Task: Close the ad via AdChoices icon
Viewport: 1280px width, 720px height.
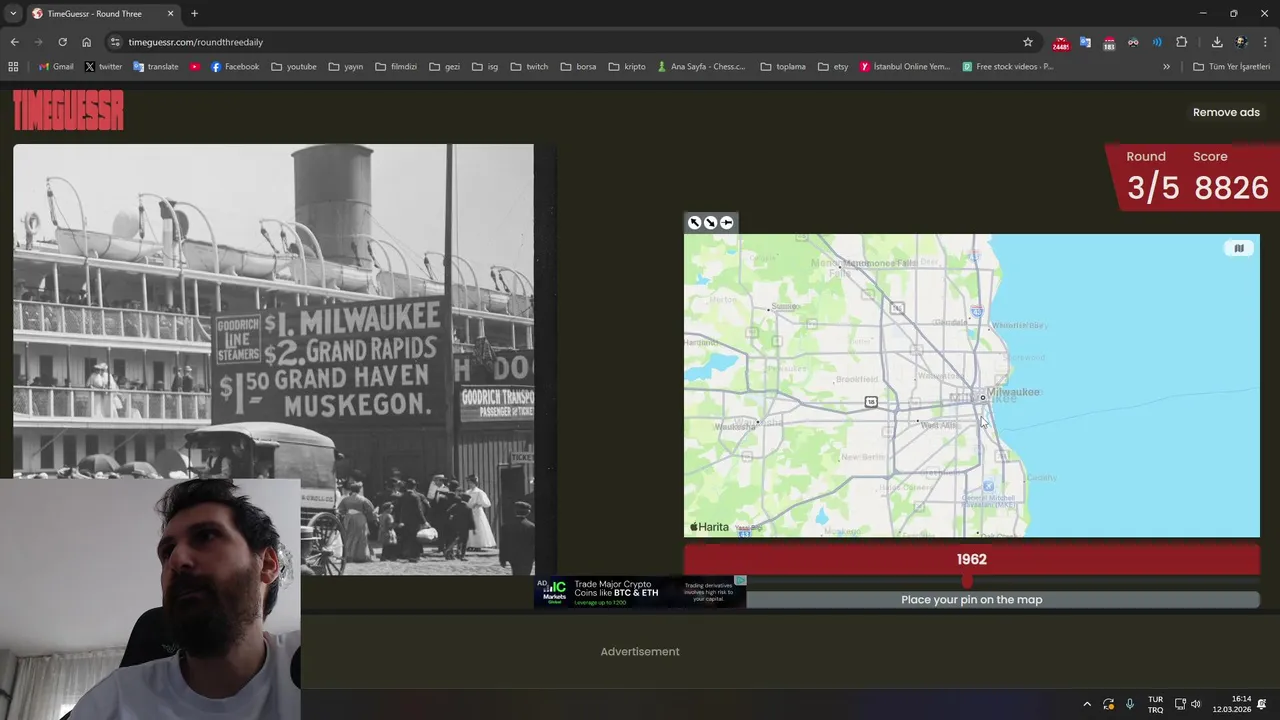Action: tap(740, 580)
